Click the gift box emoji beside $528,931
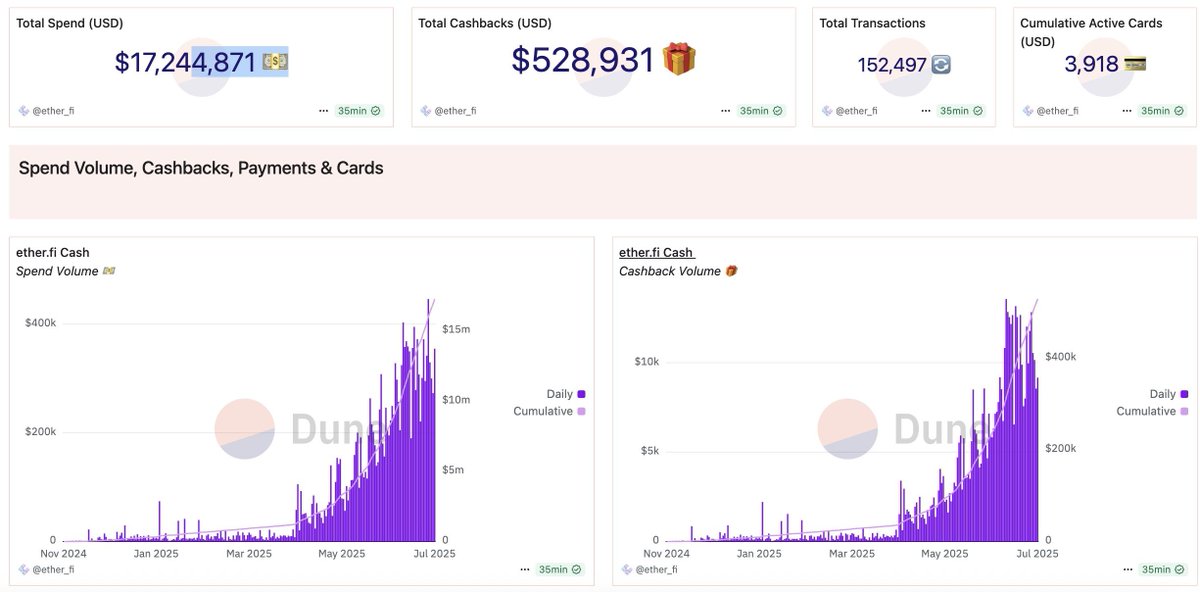 679,59
